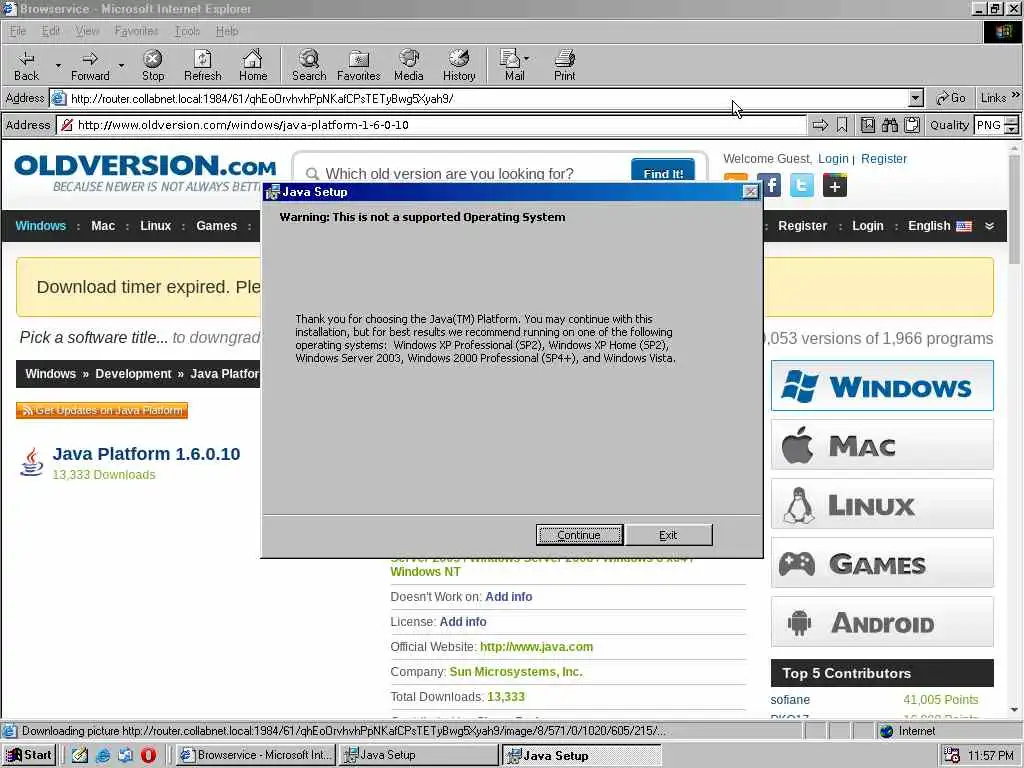1024x768 pixels.
Task: Open the Edit menu
Action: click(50, 31)
